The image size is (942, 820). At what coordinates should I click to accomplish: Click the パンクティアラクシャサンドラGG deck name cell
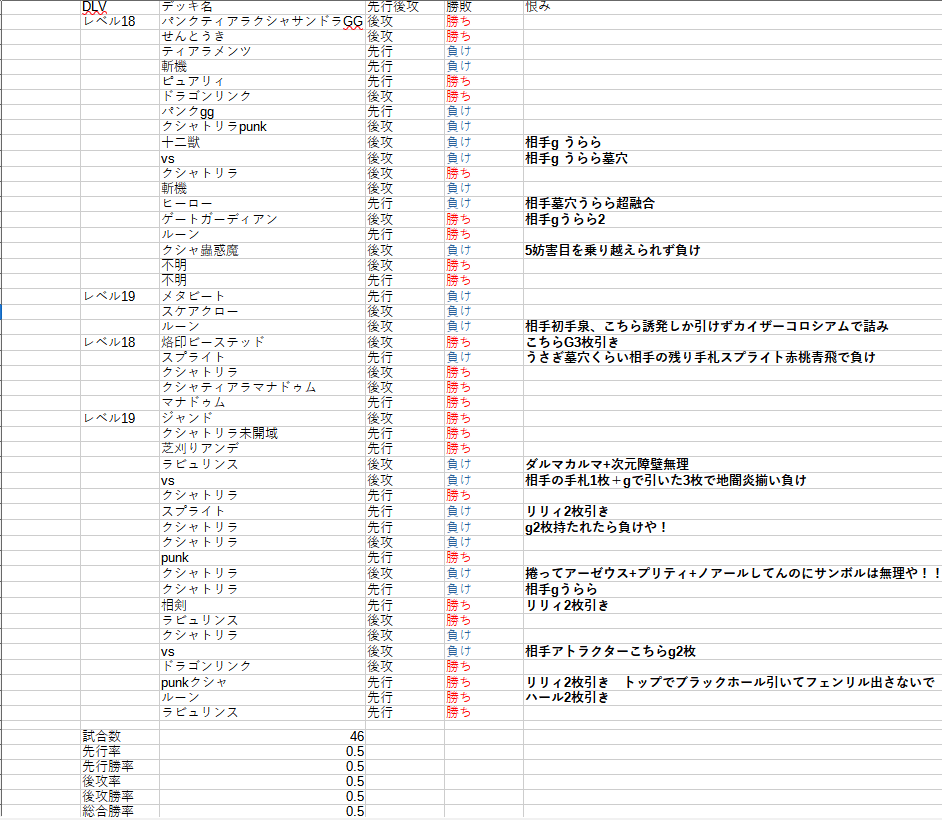263,22
